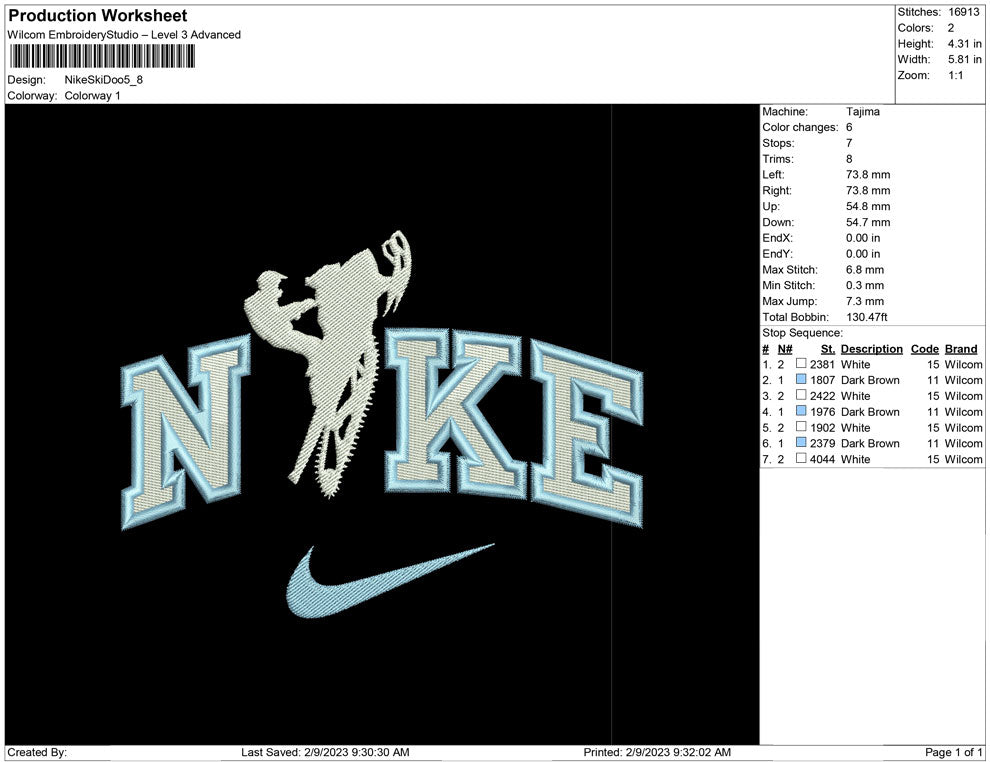Click stitch count '1807' in row 2

click(823, 380)
